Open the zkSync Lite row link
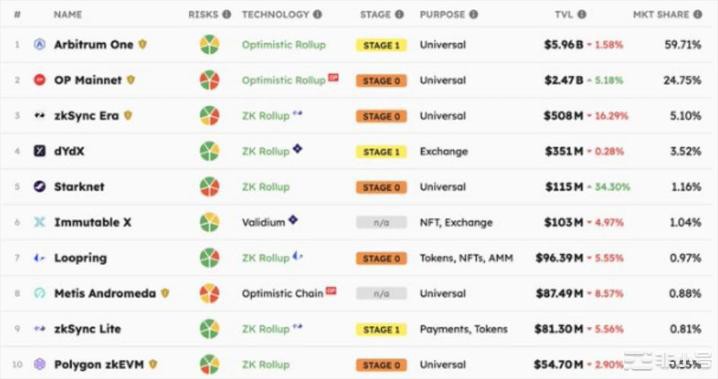The image size is (718, 379). point(87,329)
